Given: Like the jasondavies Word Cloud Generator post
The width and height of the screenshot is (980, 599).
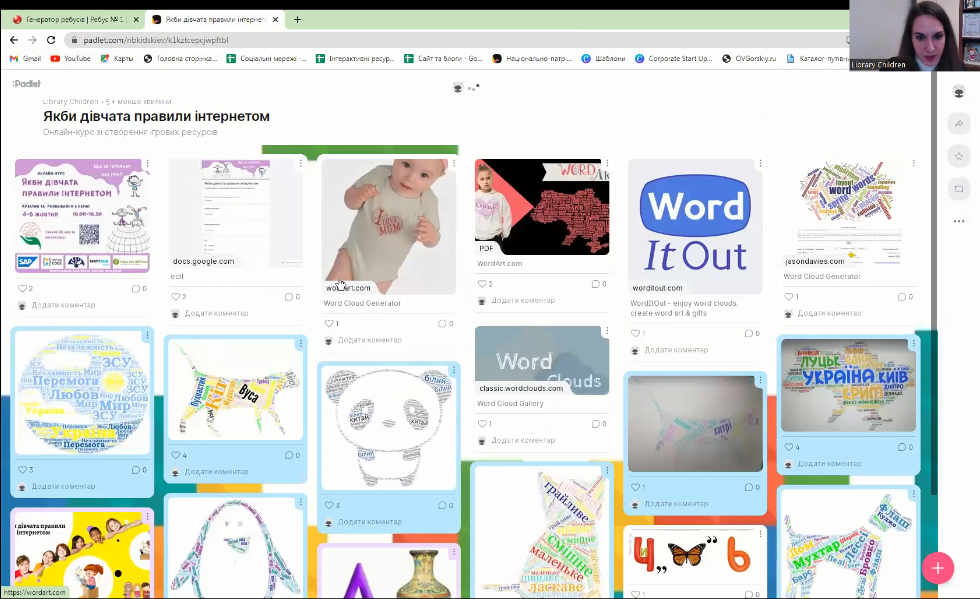Looking at the screenshot, I should [790, 297].
